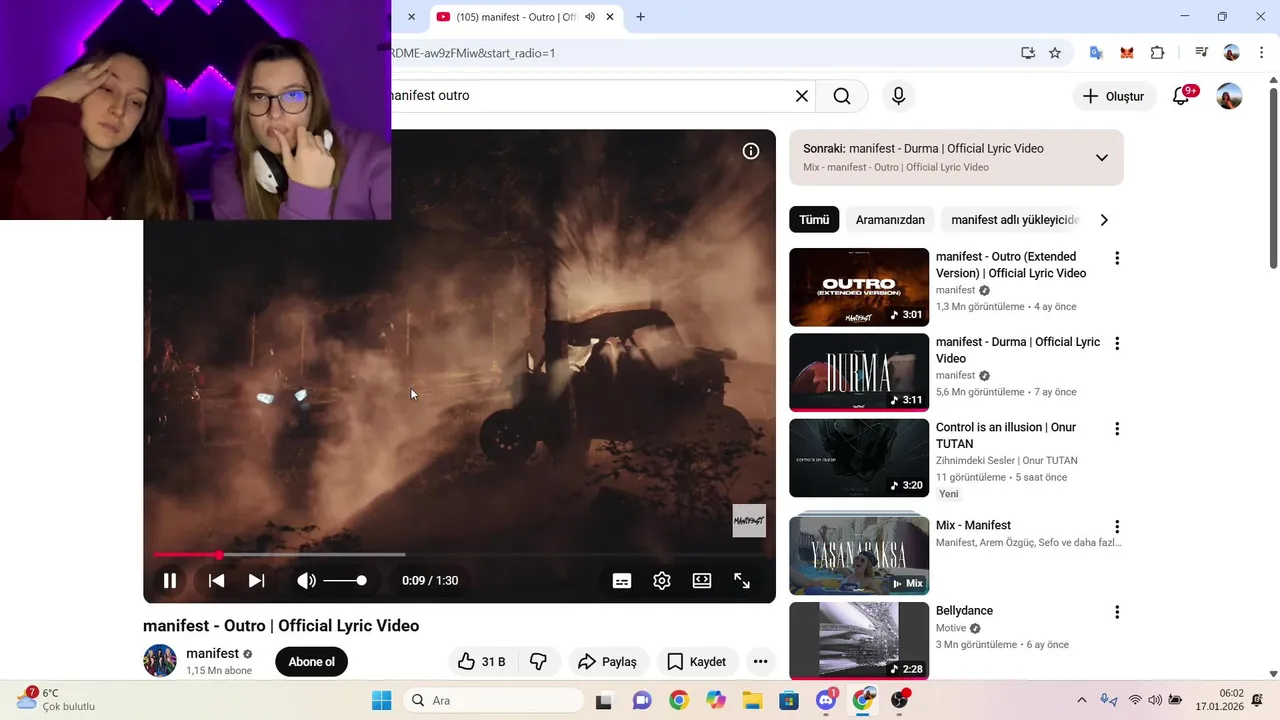Image resolution: width=1280 pixels, height=720 pixels.
Task: Skip to next video in player
Action: (256, 580)
